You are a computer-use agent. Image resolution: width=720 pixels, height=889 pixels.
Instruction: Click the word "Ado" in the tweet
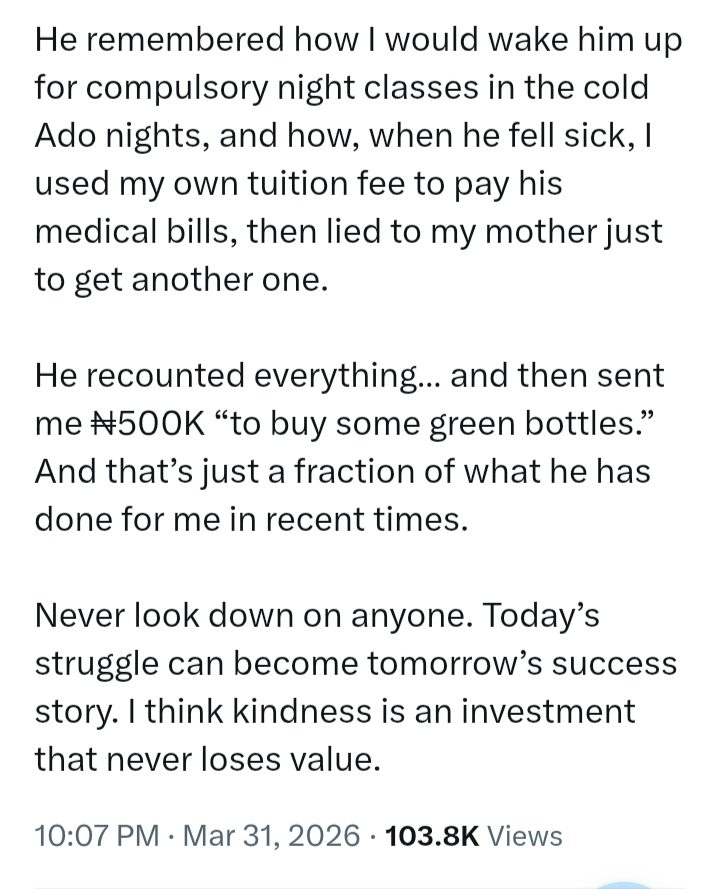click(65, 136)
